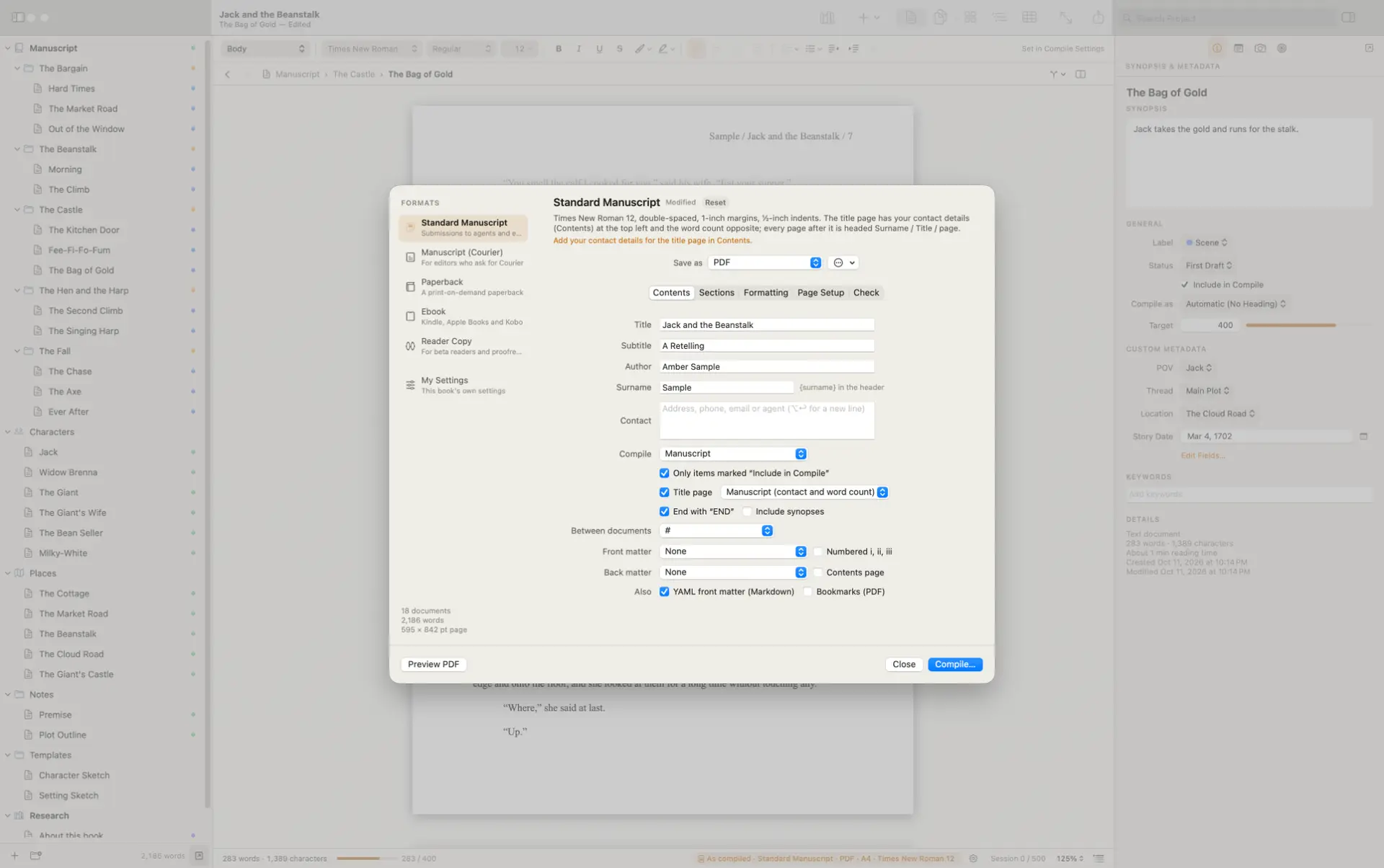This screenshot has width=1384, height=868.
Task: Open the inspector notes info icon
Action: tap(1217, 48)
